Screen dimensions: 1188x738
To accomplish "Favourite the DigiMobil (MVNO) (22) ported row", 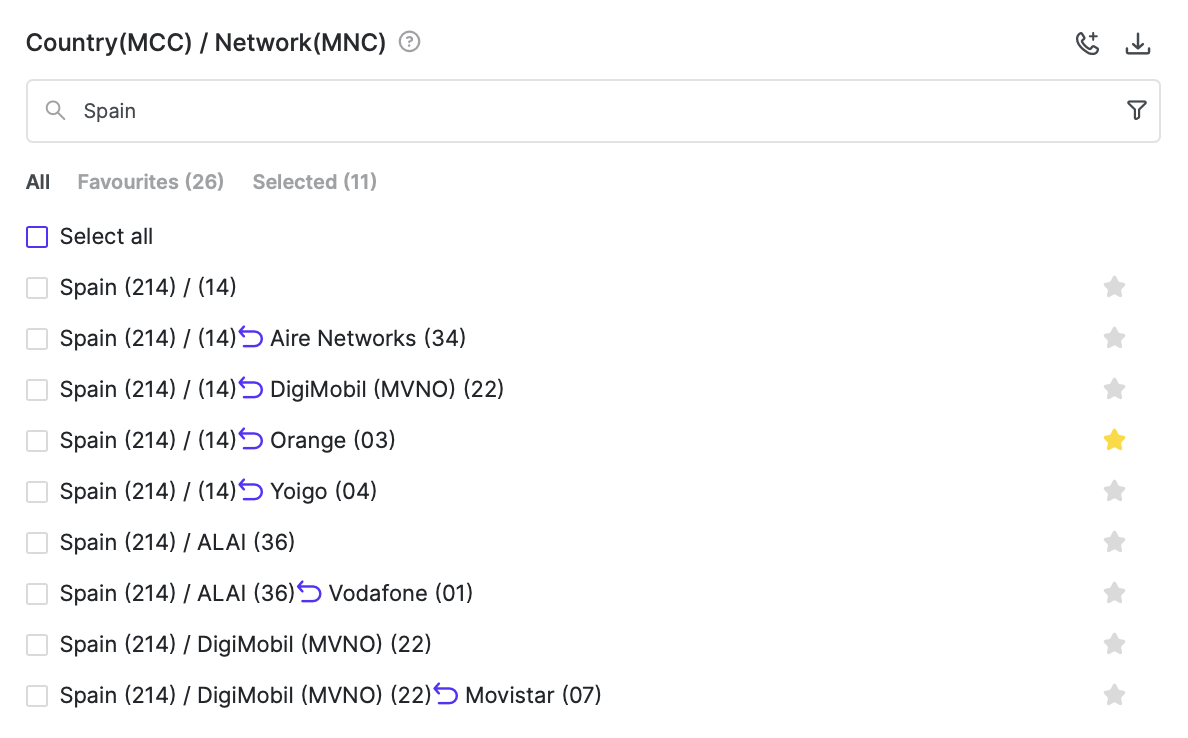I will coord(1114,389).
